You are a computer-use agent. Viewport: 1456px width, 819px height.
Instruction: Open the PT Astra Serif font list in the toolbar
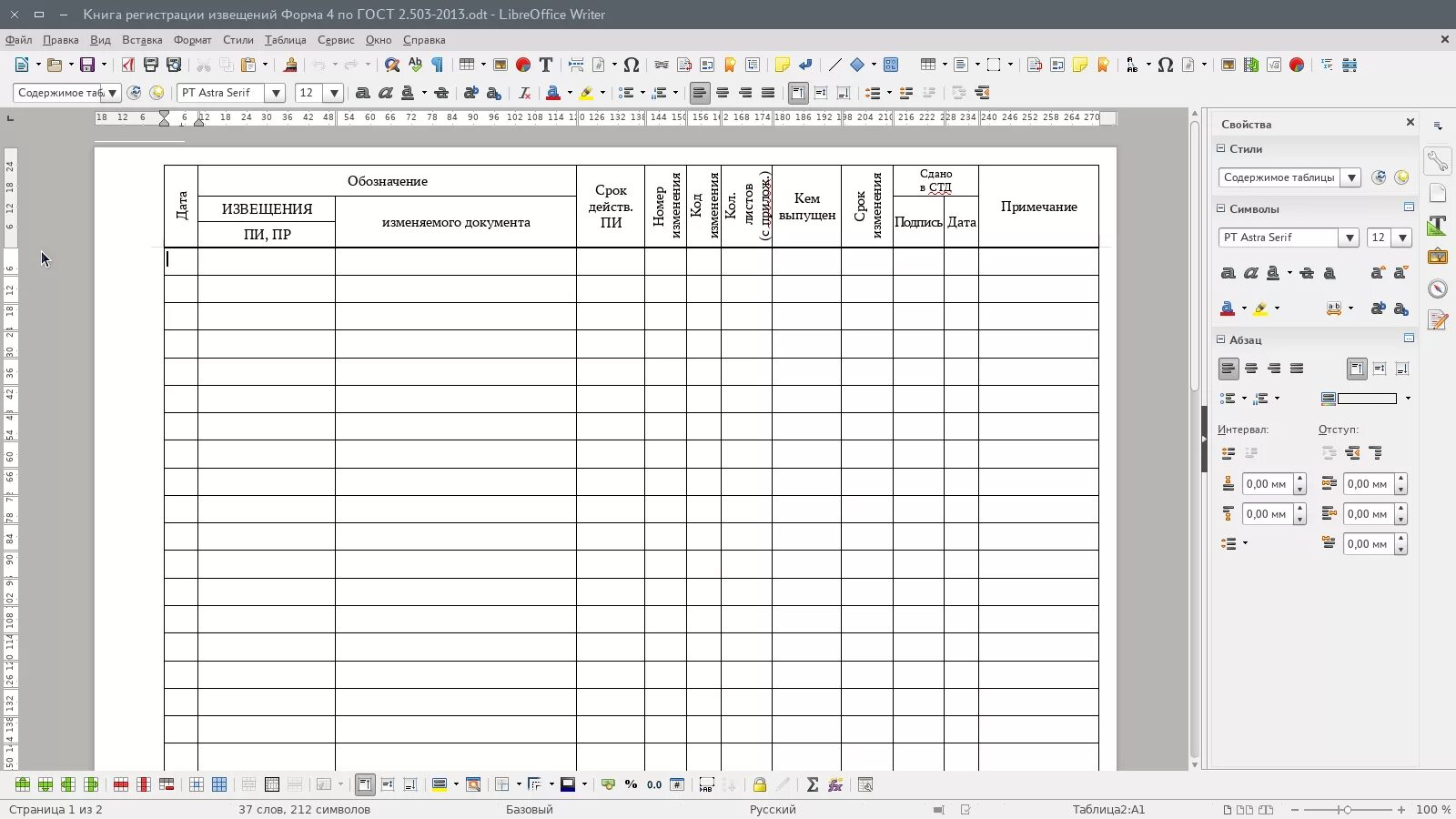(x=276, y=93)
